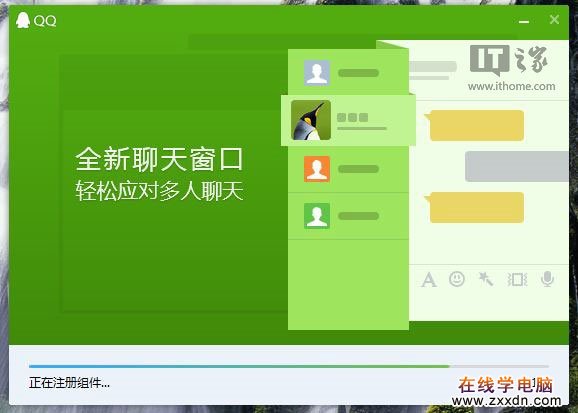Viewport: 578px width, 413px height.
Task: Click the 全新聊天窗口 headline text
Action: [x=159, y=159]
